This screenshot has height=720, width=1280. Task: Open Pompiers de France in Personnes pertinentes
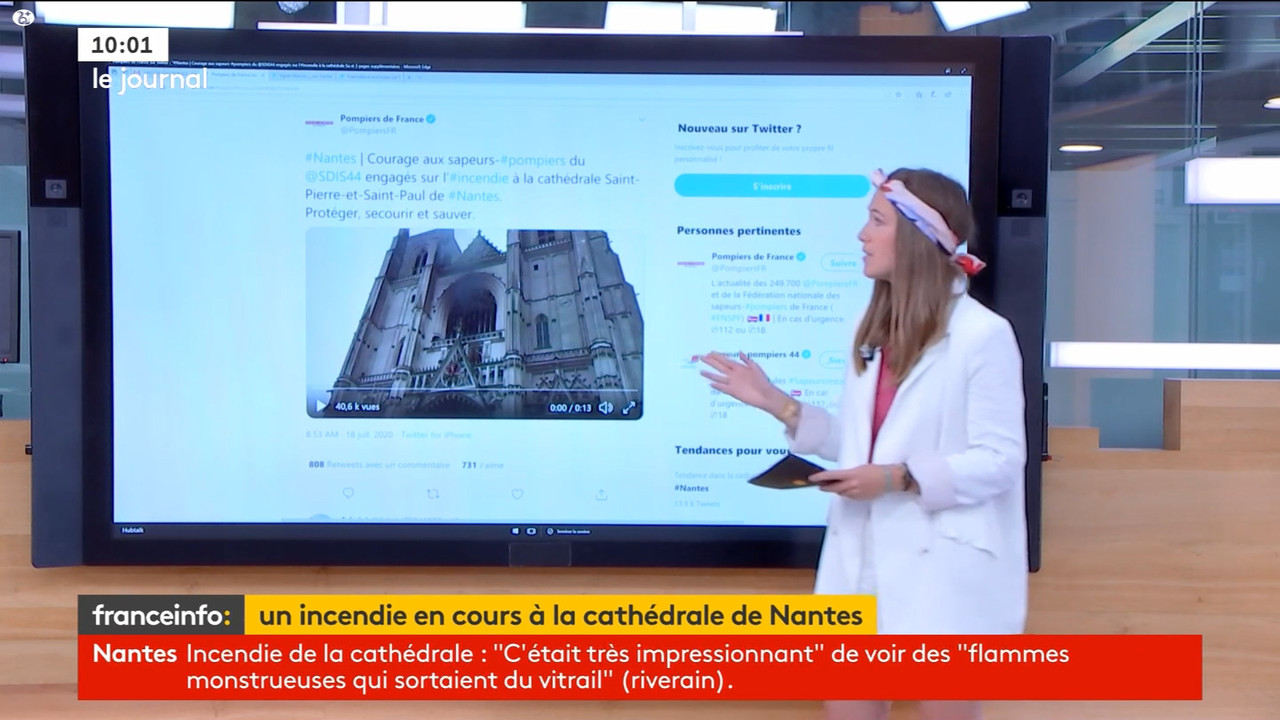(753, 257)
